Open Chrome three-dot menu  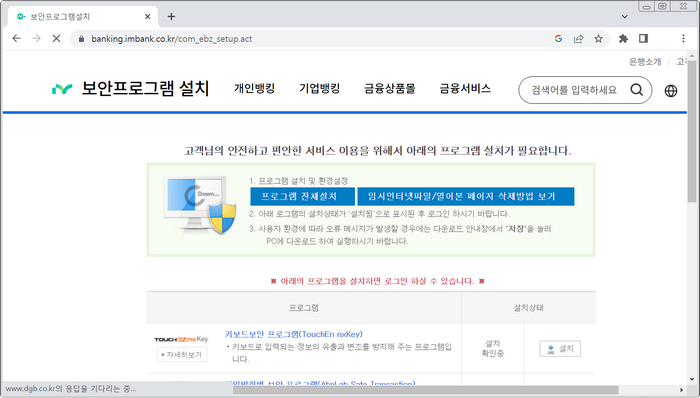[683, 39]
